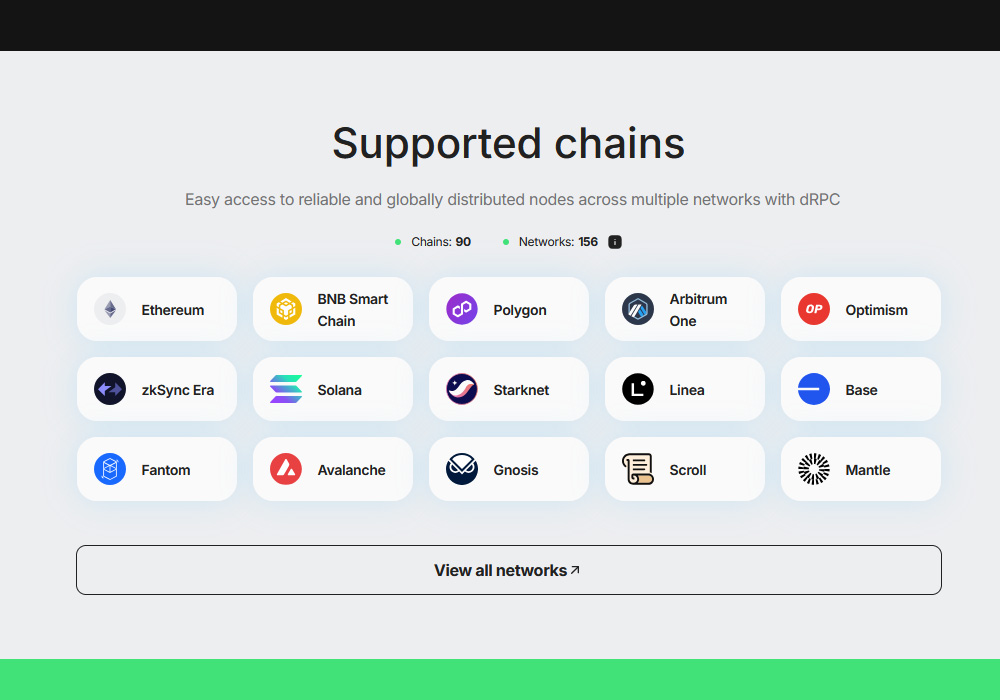Click the Ethereum diamond logo icon
This screenshot has height=700, width=1000.
click(x=110, y=309)
